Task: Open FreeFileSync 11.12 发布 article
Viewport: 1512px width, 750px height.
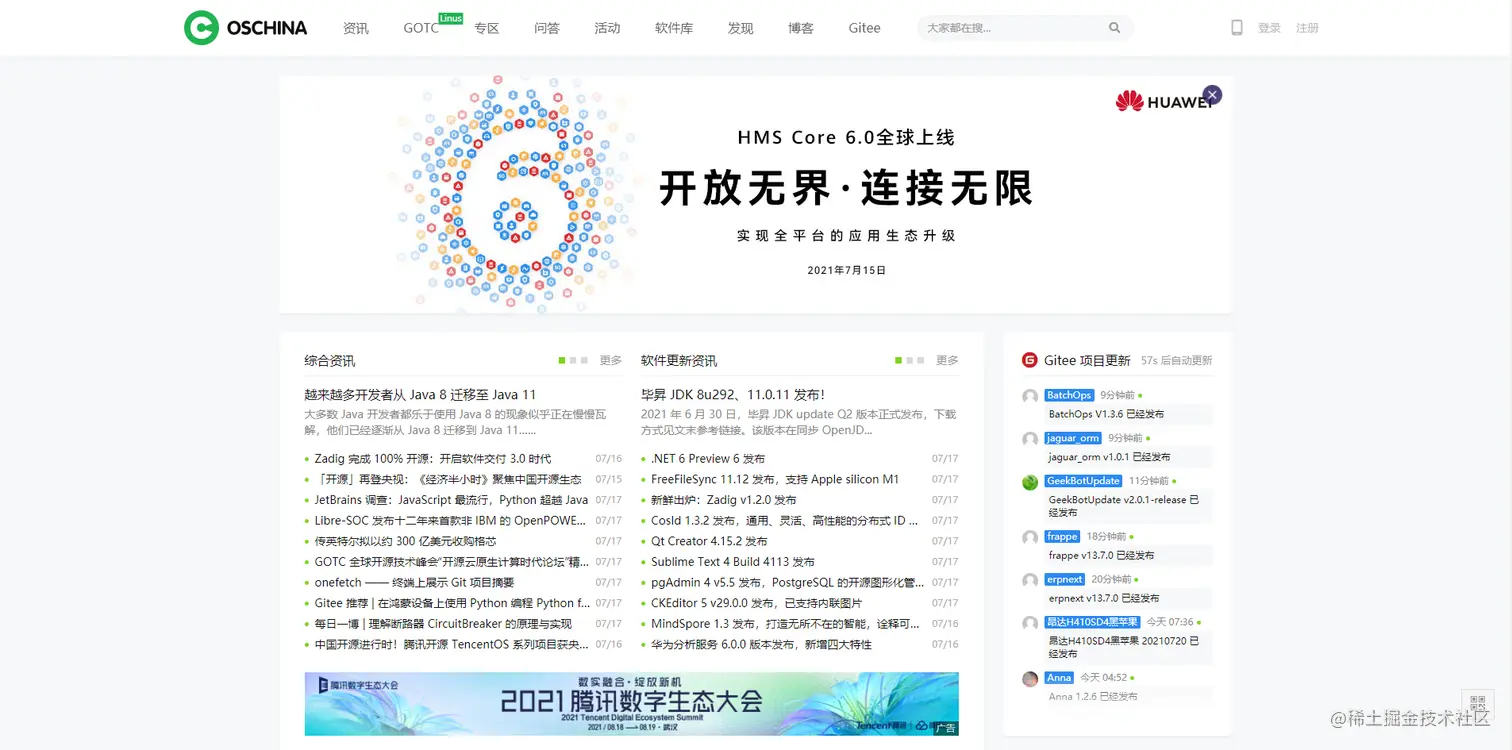Action: 775,479
